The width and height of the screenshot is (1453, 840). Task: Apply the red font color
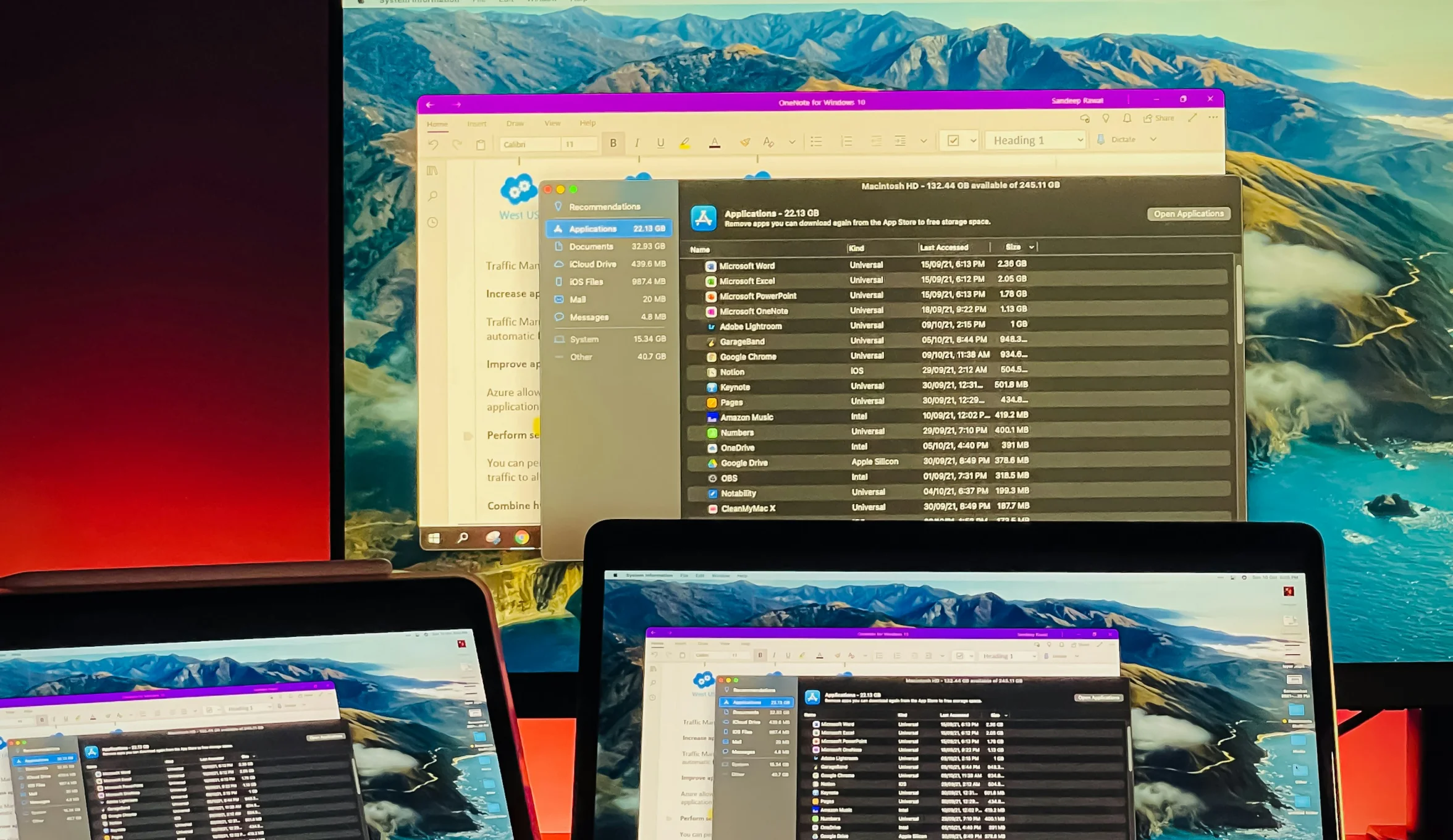pyautogui.click(x=715, y=143)
